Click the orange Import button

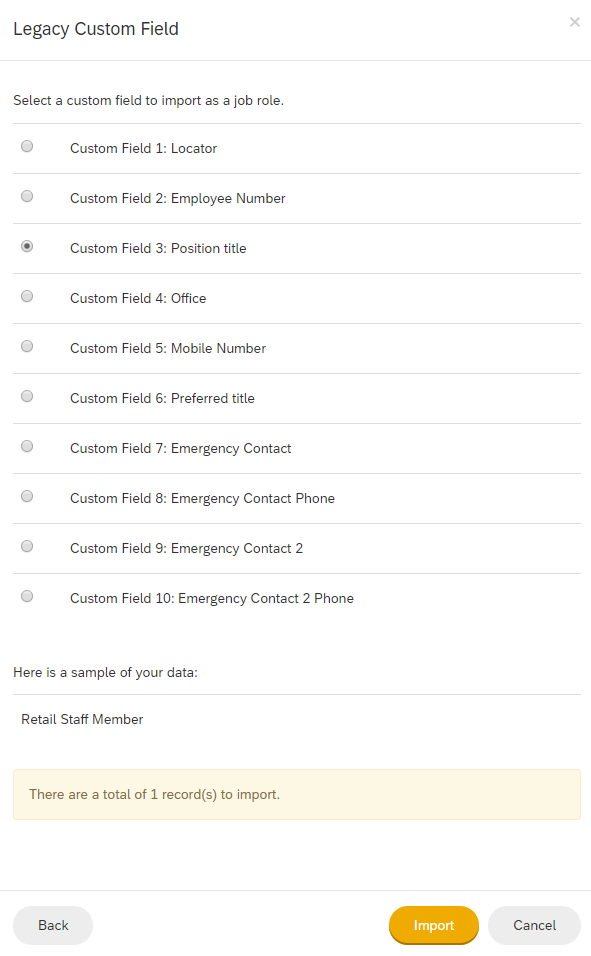tap(434, 925)
